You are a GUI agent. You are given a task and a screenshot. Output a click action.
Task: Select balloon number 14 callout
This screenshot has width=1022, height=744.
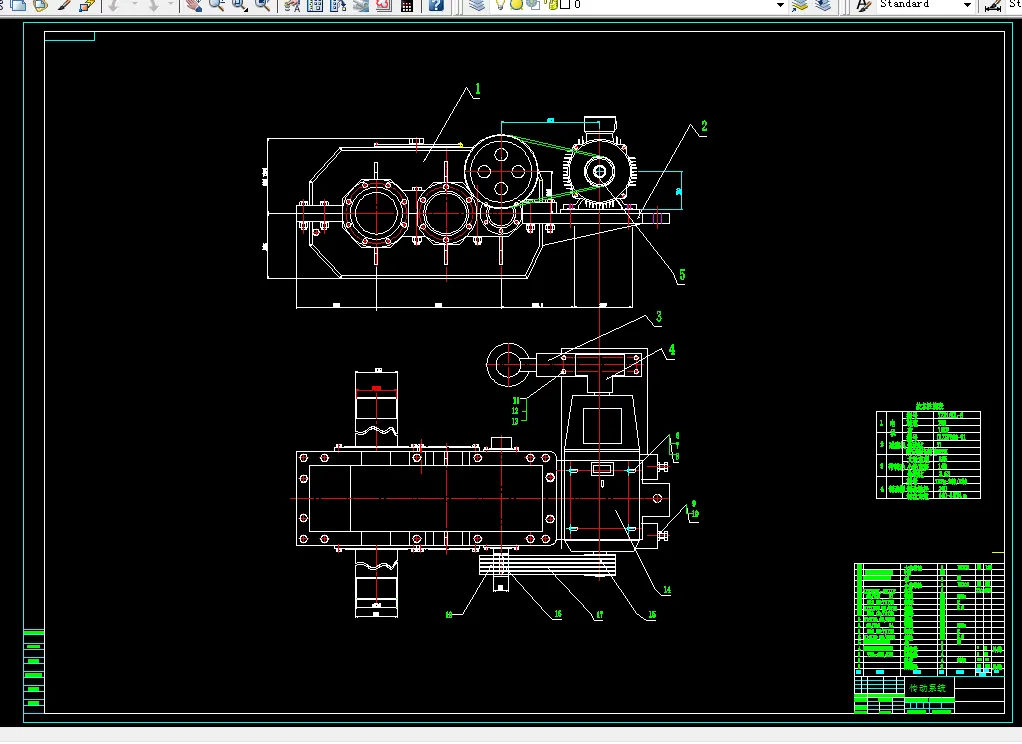pyautogui.click(x=667, y=590)
